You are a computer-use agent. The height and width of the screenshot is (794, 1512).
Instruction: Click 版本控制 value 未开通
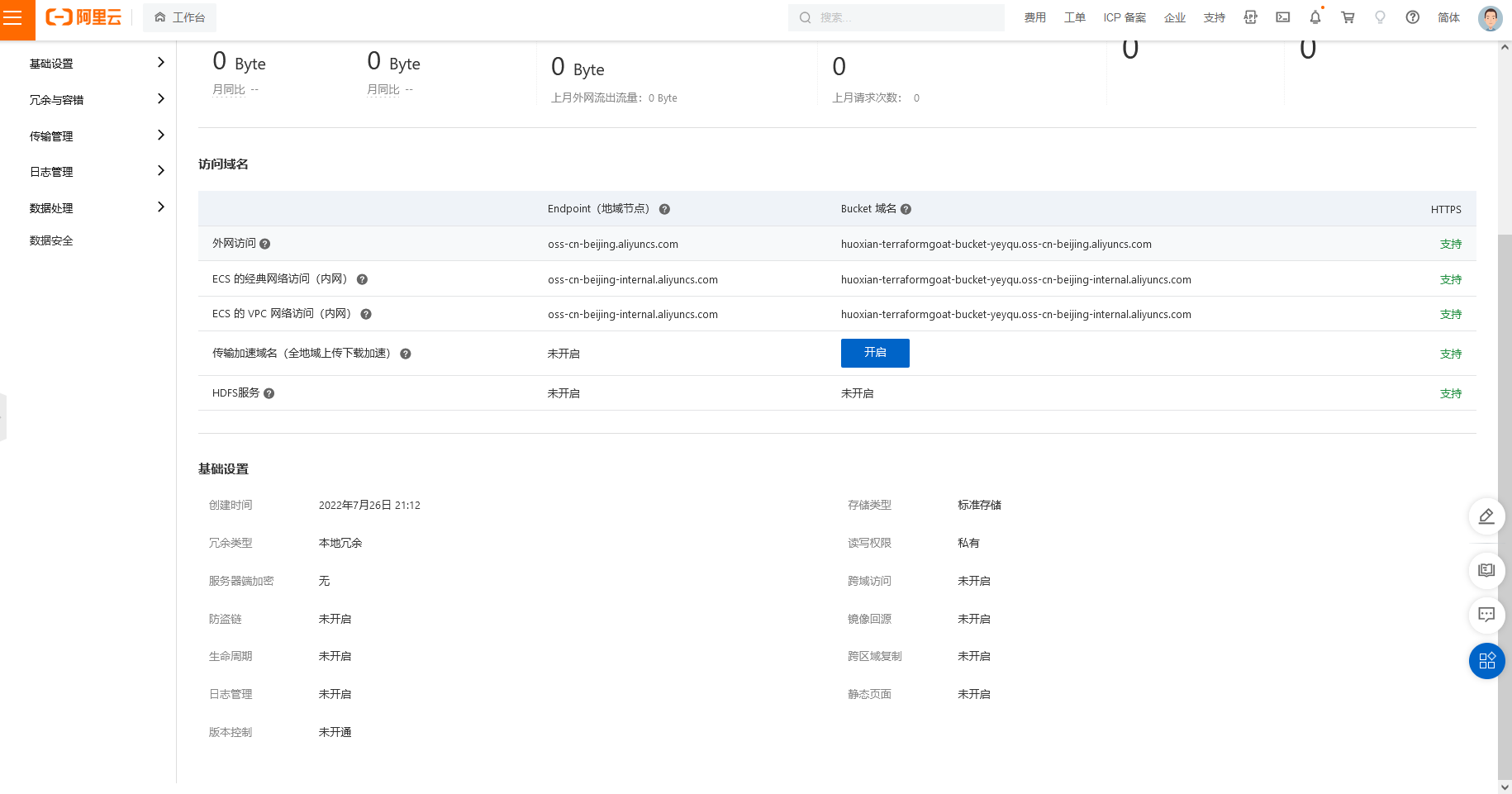(335, 732)
